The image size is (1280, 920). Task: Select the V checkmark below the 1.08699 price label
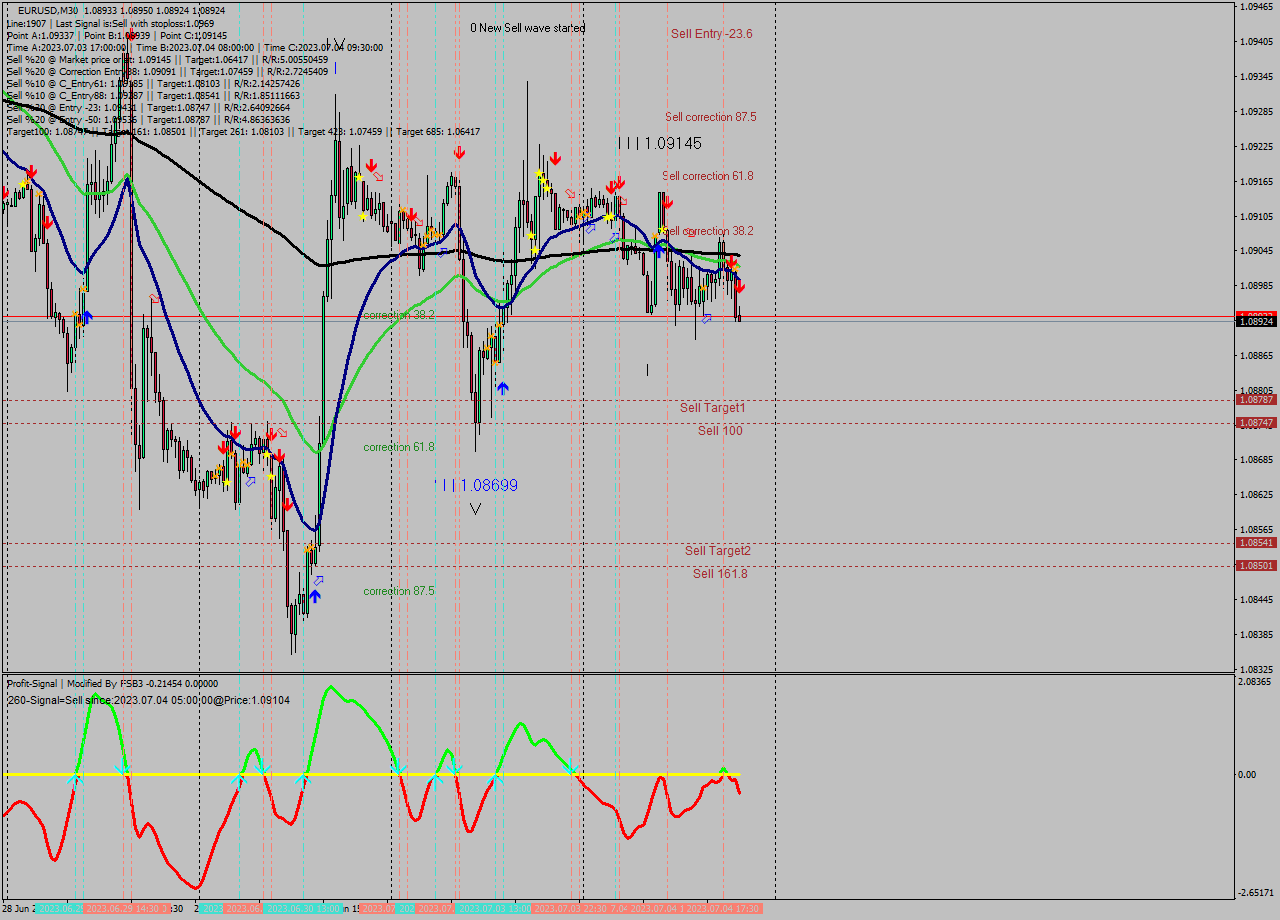point(475,508)
